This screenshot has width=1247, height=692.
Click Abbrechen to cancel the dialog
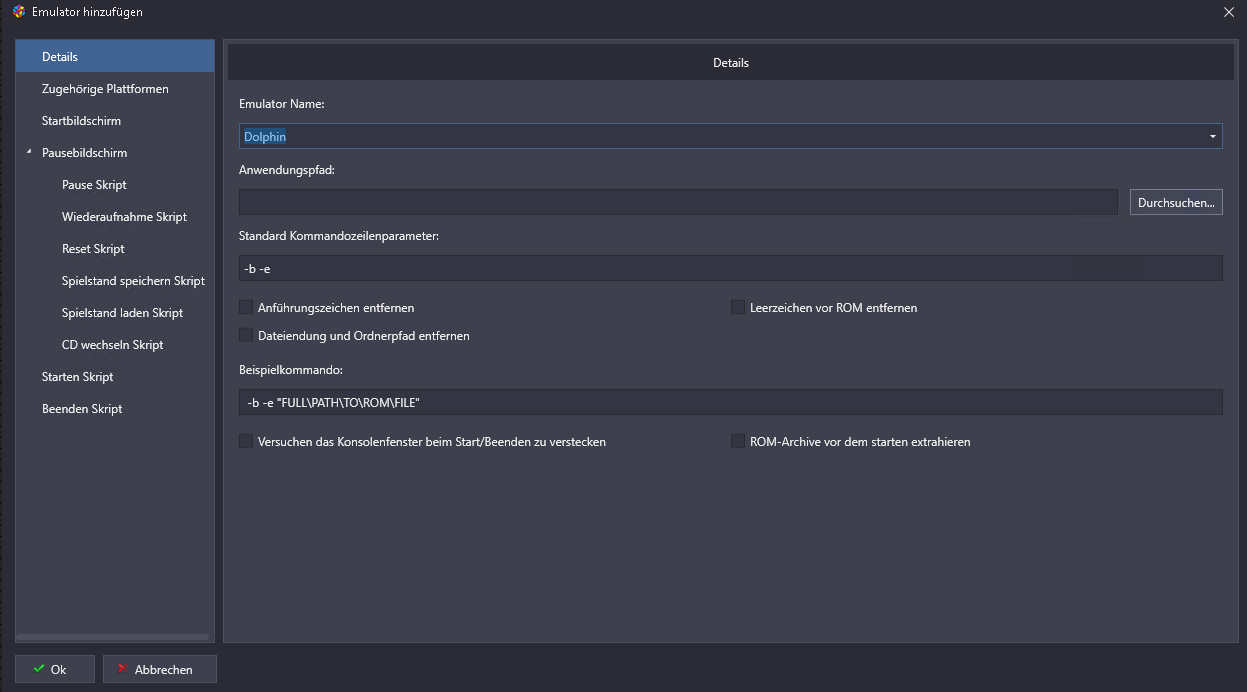pyautogui.click(x=160, y=669)
